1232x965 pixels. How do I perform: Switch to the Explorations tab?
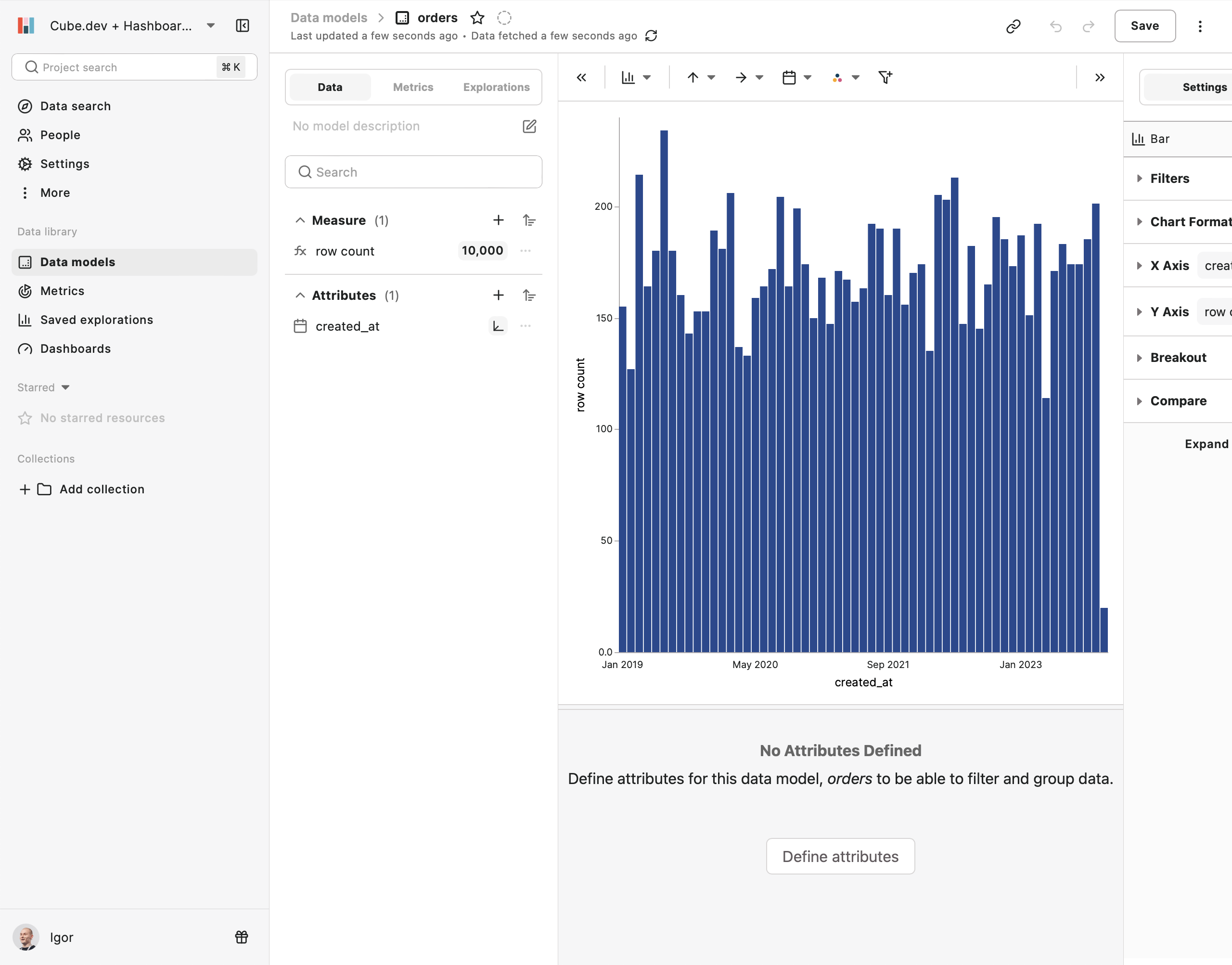pos(496,87)
